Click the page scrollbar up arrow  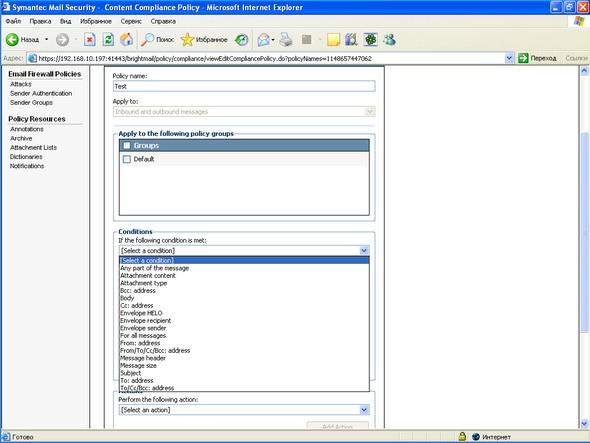click(x=584, y=70)
